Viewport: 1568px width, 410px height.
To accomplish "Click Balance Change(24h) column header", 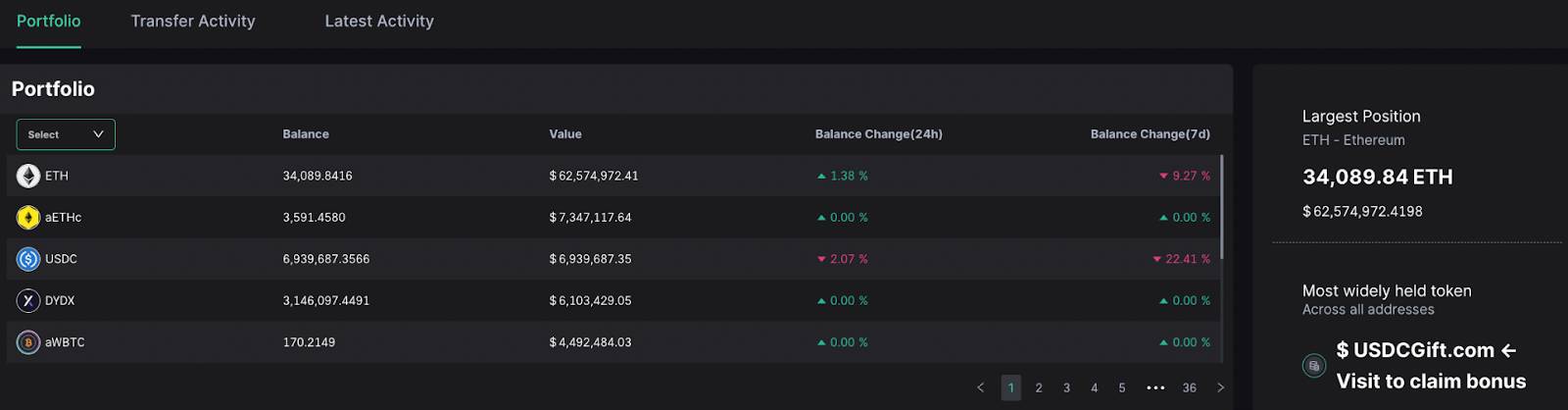I will tap(879, 134).
